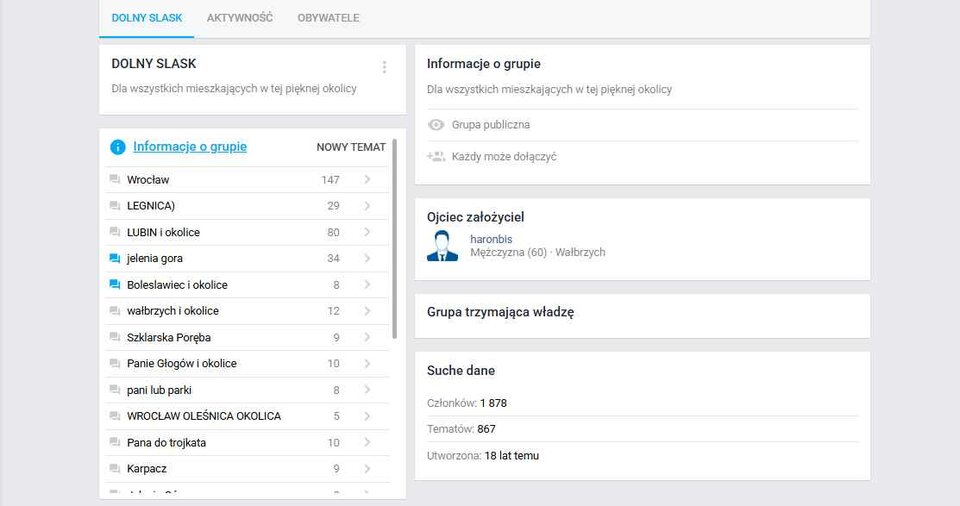Open the wałbrzych i okolice topic
The image size is (960, 506).
tap(173, 311)
